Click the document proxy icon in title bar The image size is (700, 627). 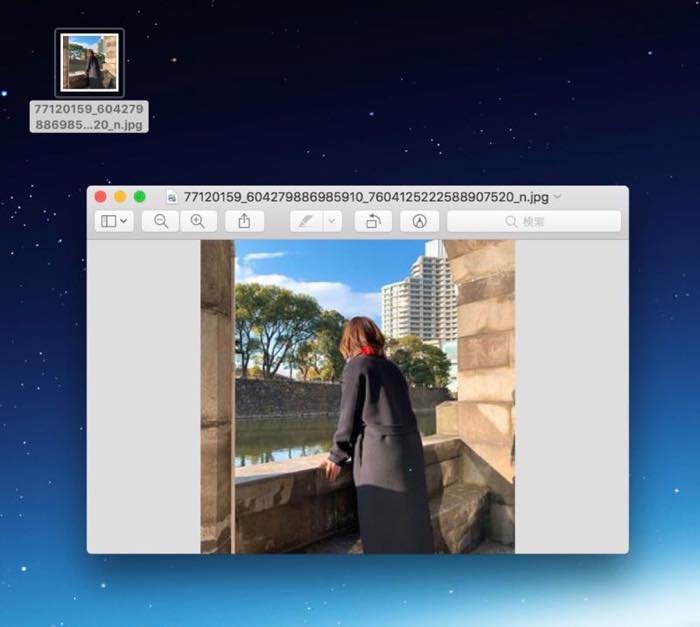tap(171, 197)
